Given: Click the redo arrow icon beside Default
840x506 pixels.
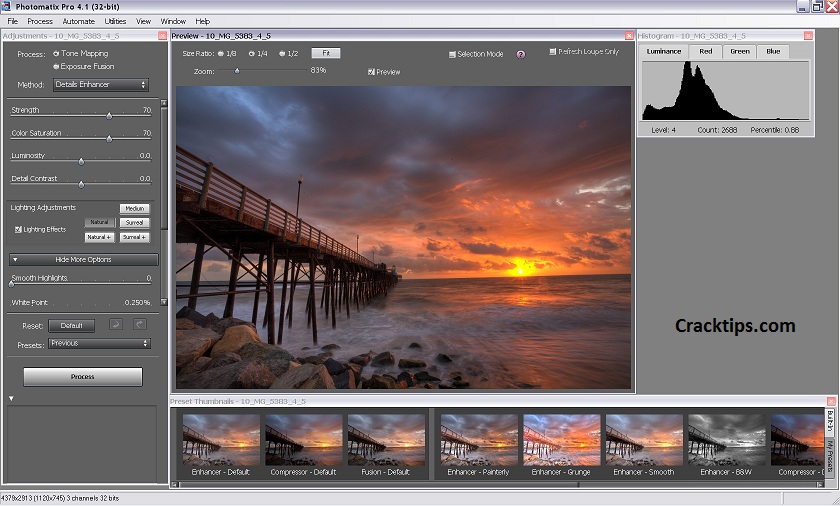Looking at the screenshot, I should 140,325.
